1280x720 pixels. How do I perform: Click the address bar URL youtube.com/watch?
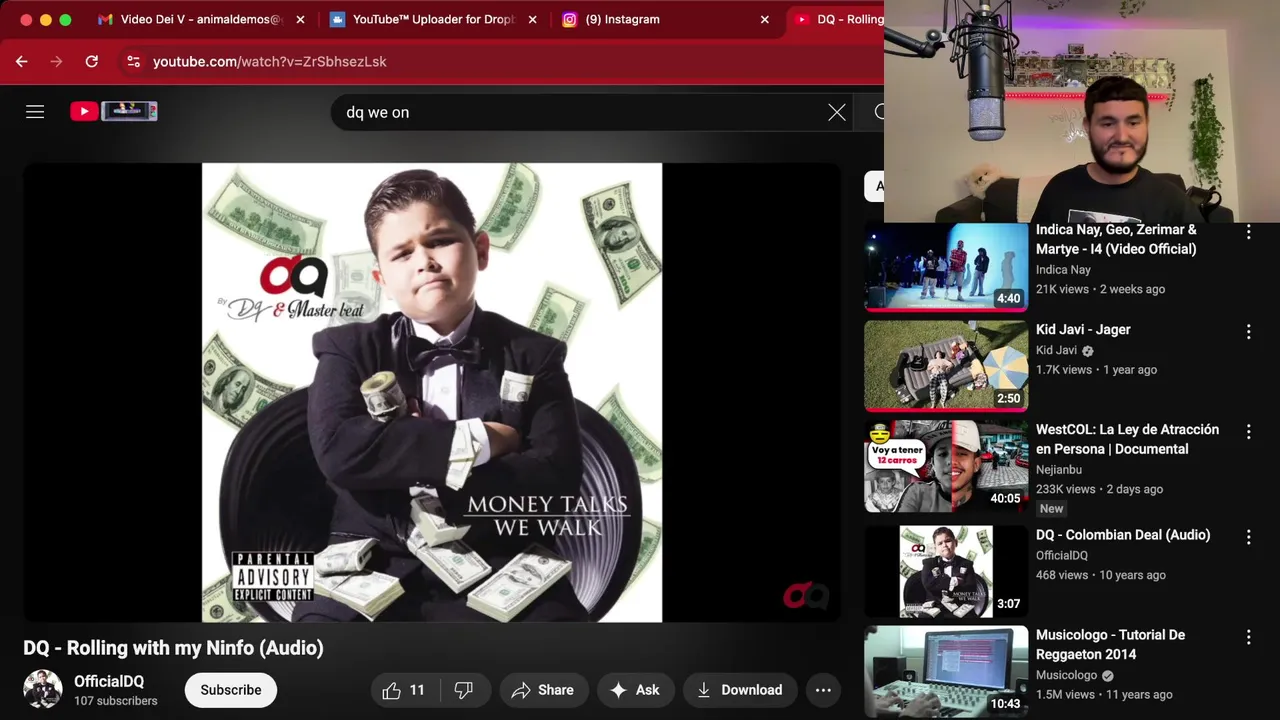269,61
